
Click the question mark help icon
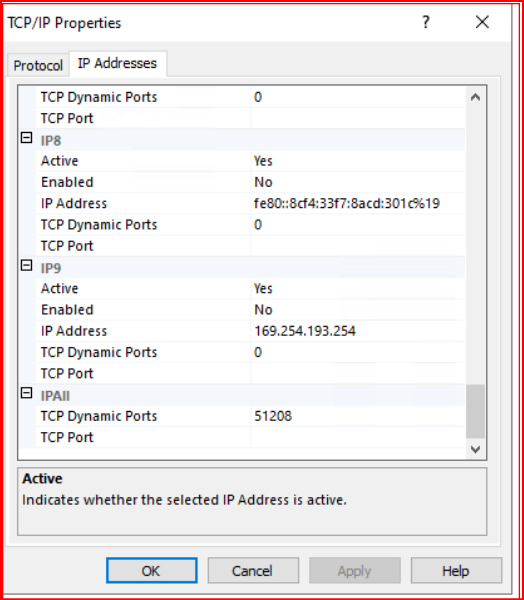point(426,22)
